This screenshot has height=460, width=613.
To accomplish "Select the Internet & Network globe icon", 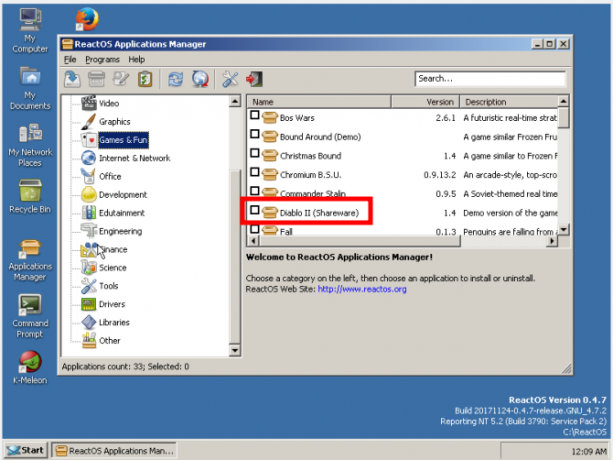I will click(89, 158).
